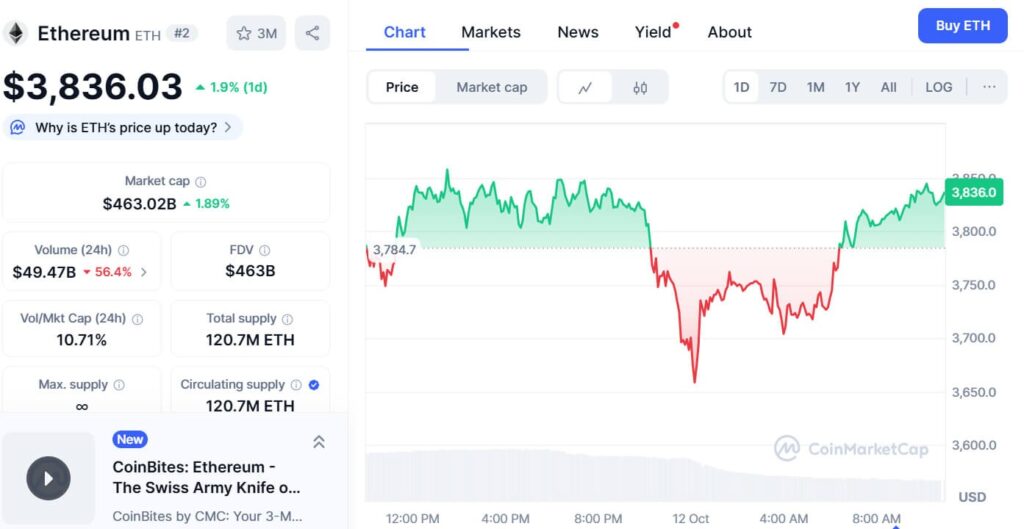This screenshot has width=1024, height=529.
Task: Switch to candlestick chart icon
Action: [640, 87]
